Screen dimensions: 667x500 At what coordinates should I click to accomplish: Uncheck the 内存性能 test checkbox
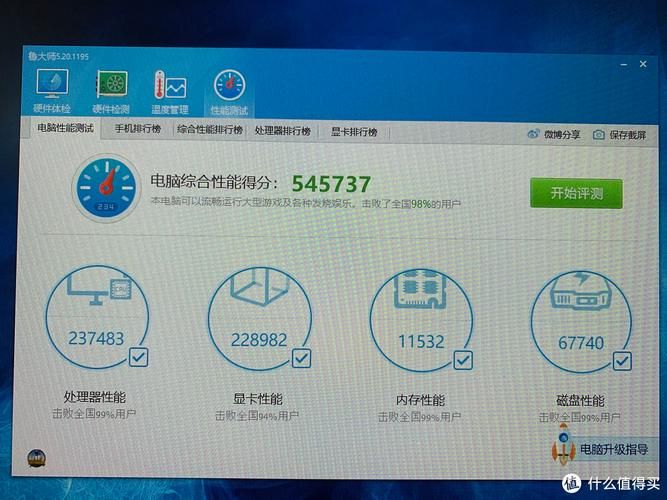(x=463, y=360)
